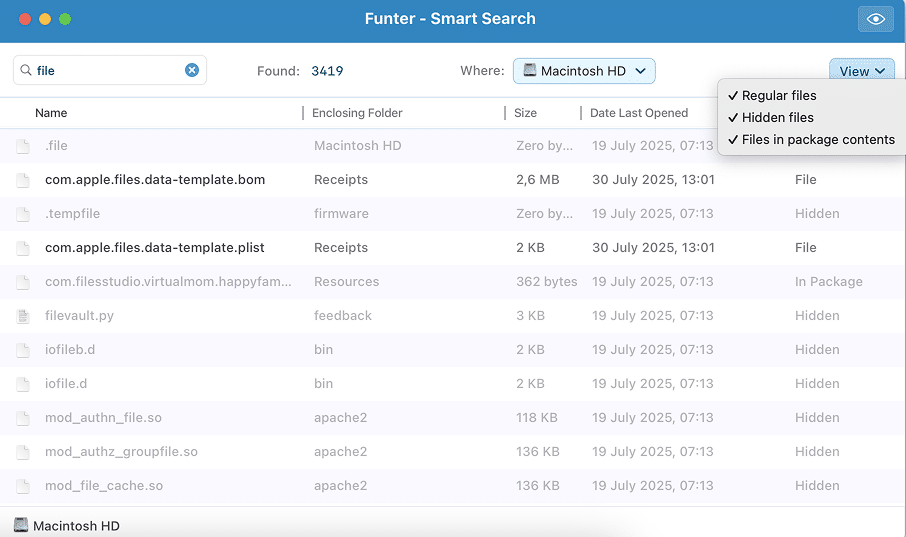Click the '362 bytes' size cell
The image size is (906, 537).
[x=547, y=282]
